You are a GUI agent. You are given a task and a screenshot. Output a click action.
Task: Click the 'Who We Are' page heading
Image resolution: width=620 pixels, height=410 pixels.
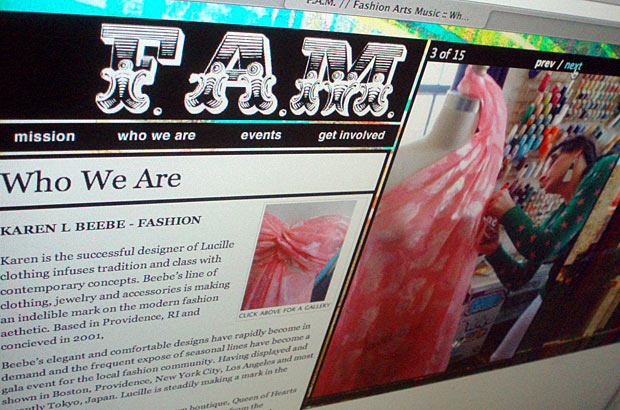[91, 180]
